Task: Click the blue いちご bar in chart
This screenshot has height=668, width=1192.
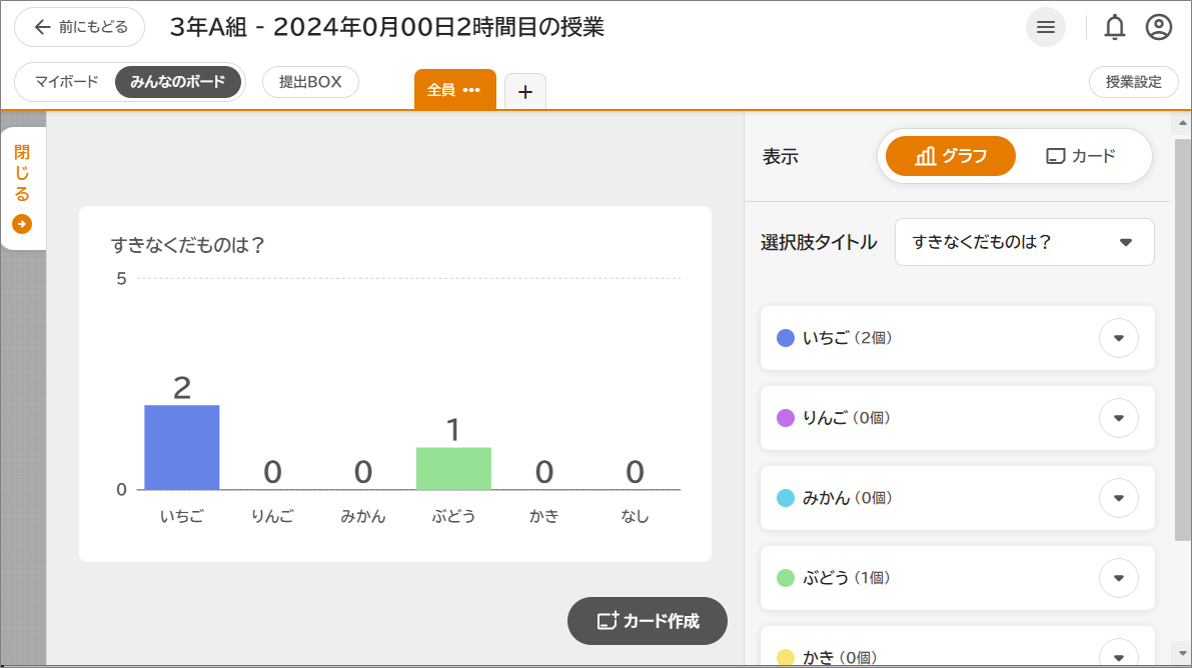Action: 182,448
